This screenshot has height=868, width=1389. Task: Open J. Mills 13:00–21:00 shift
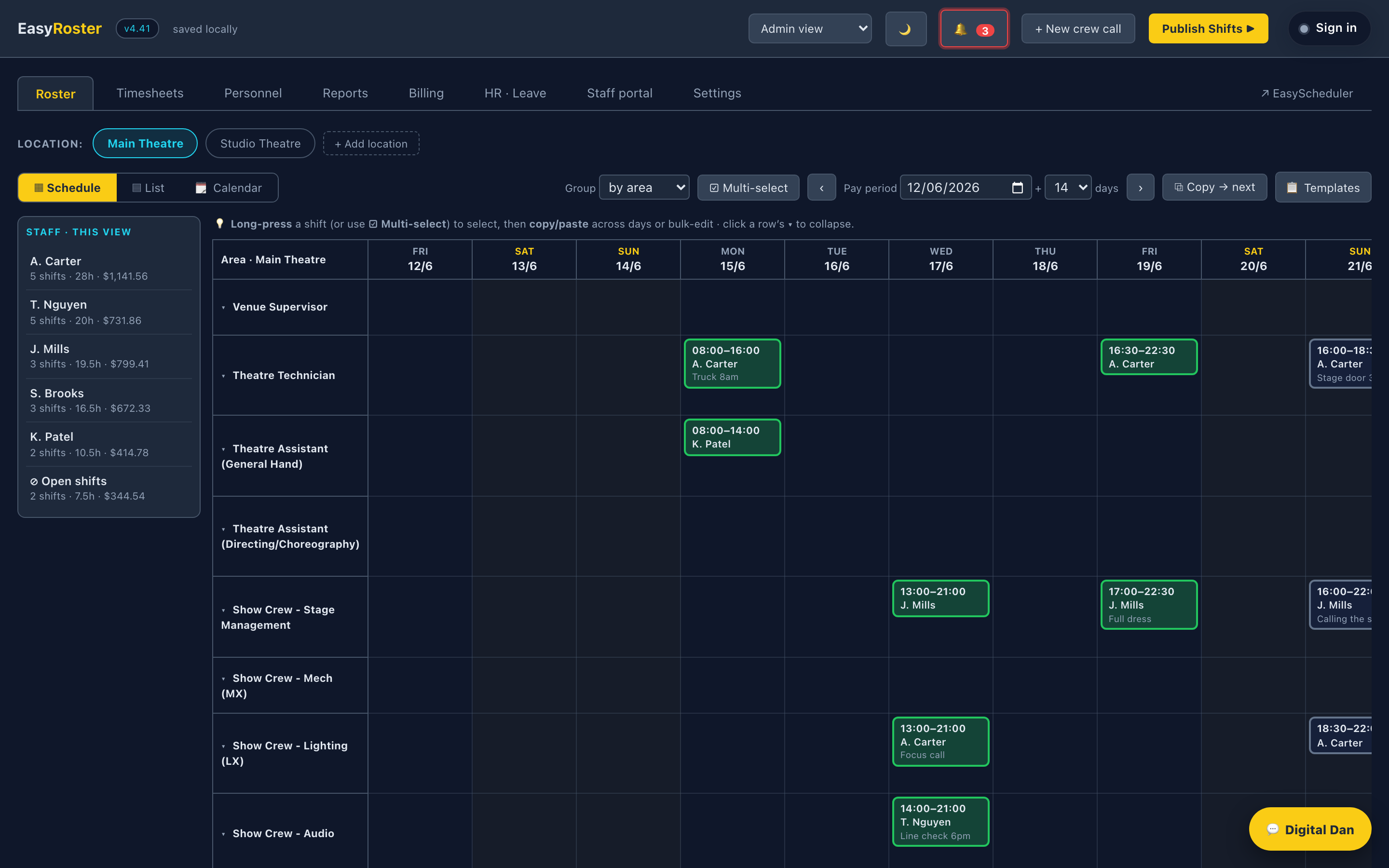pos(940,598)
